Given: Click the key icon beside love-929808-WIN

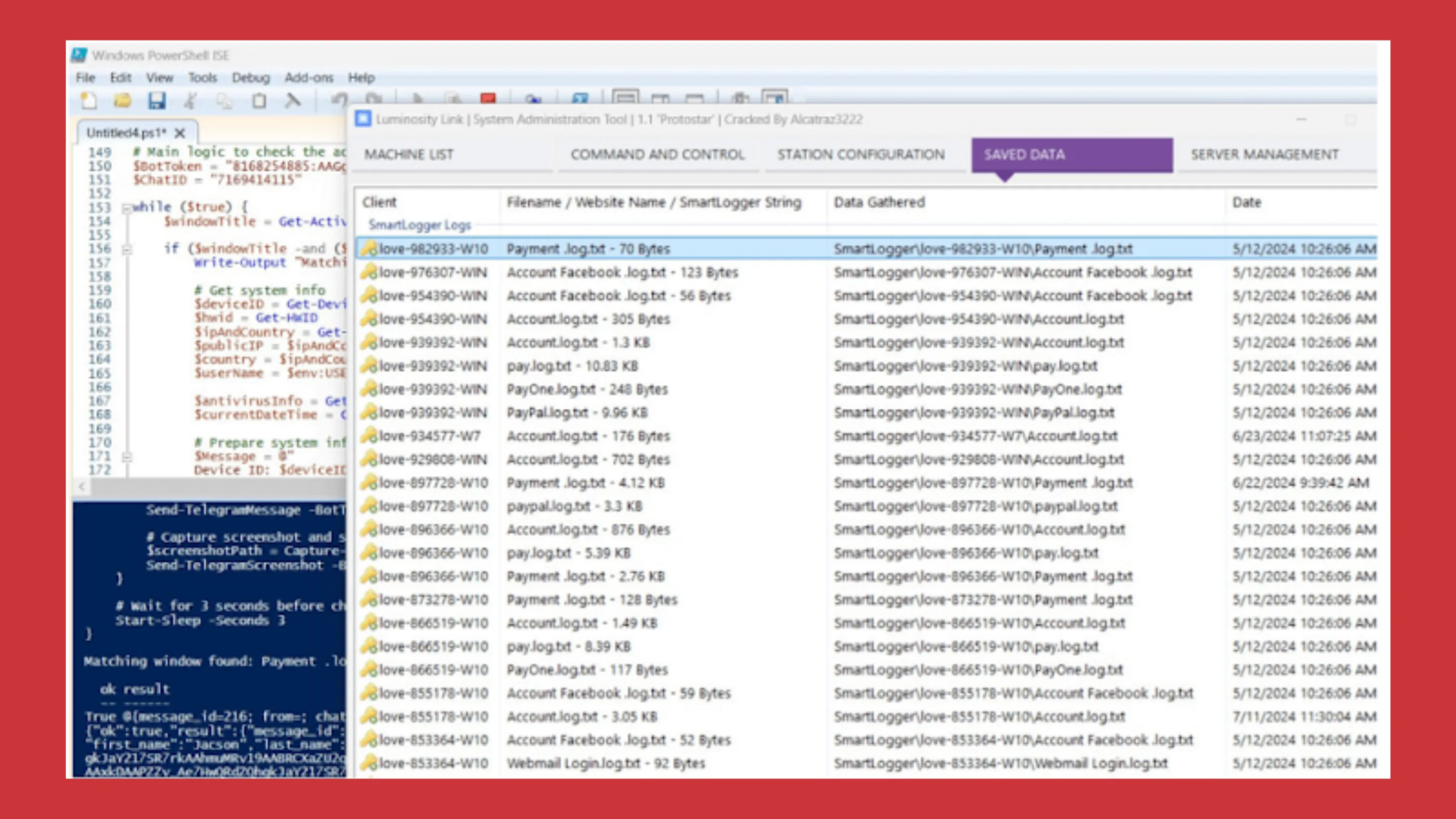Looking at the screenshot, I should tap(369, 459).
